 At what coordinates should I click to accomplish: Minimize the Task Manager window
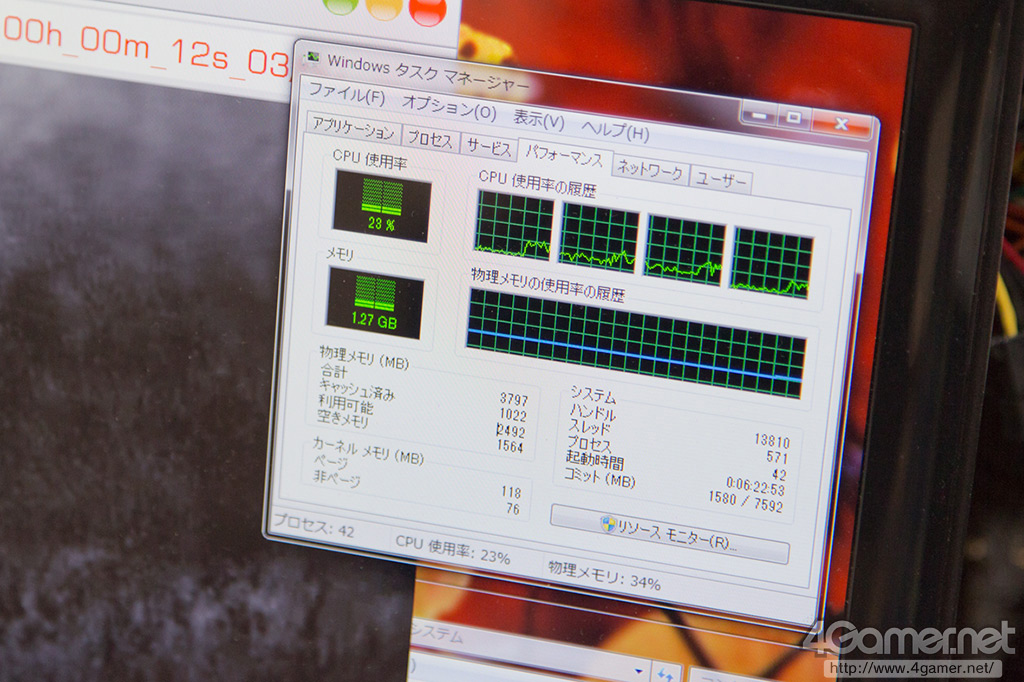coord(758,116)
